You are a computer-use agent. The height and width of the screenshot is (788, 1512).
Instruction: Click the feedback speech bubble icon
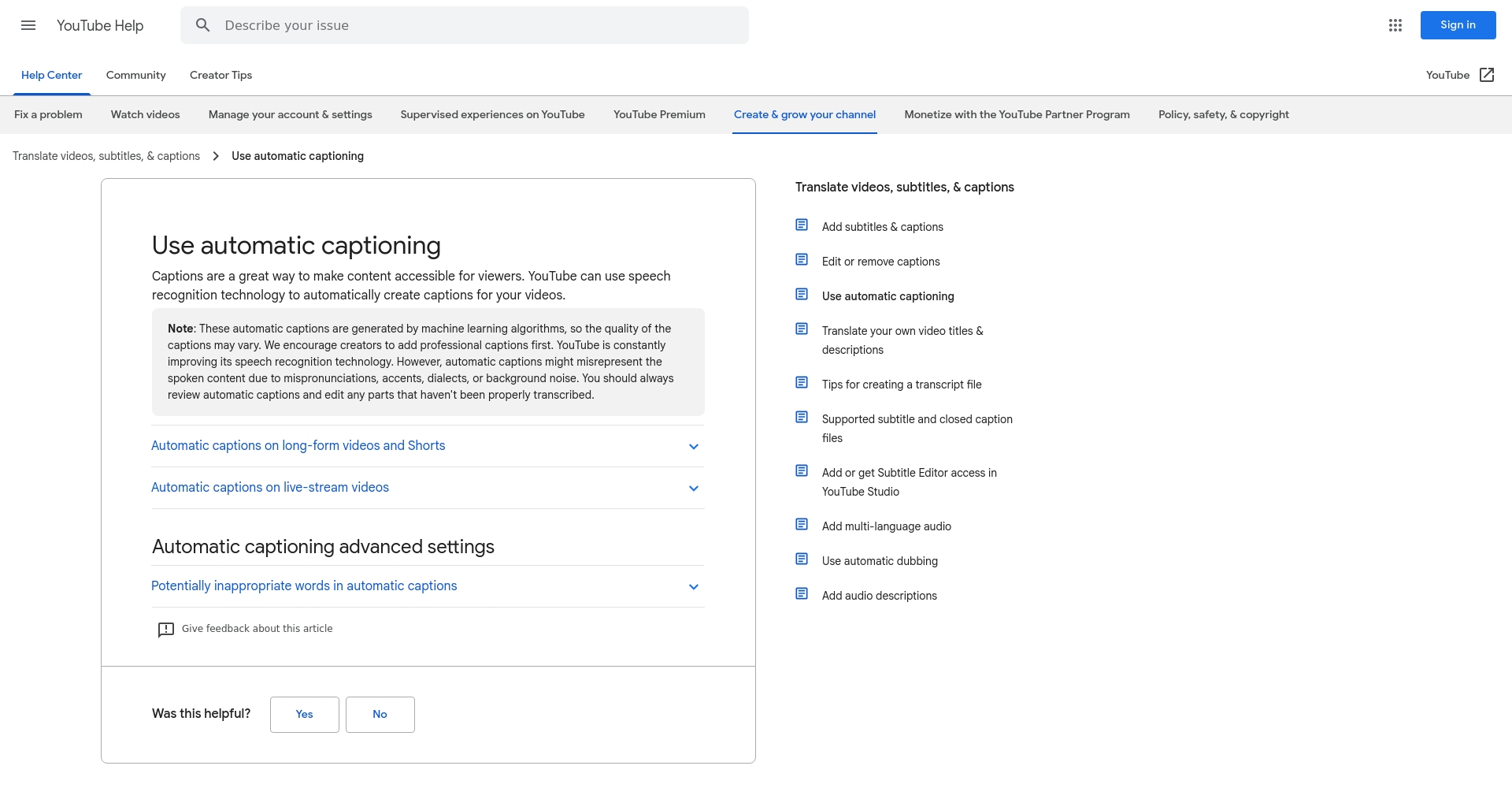(x=165, y=630)
